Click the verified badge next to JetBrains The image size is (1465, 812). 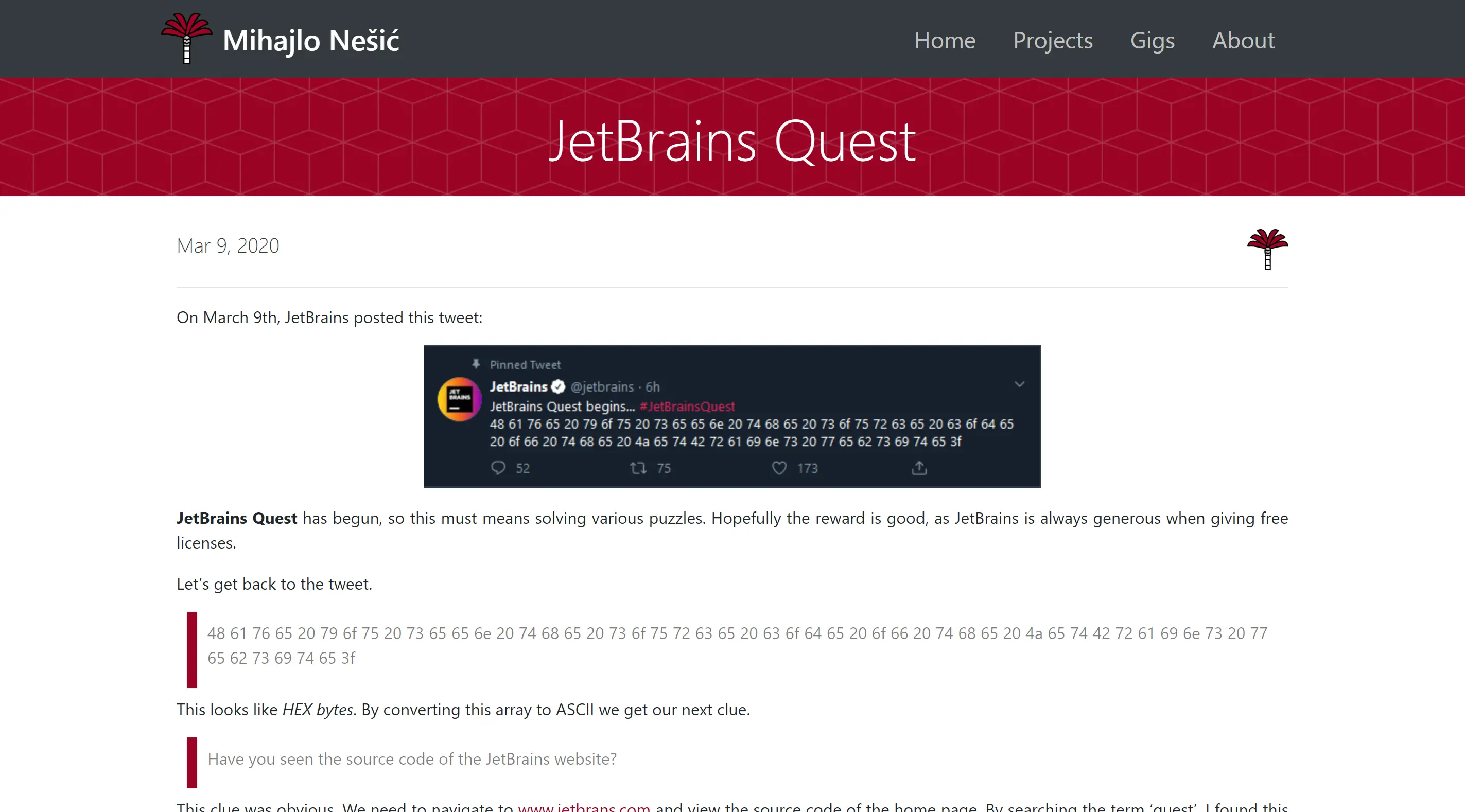[x=559, y=386]
